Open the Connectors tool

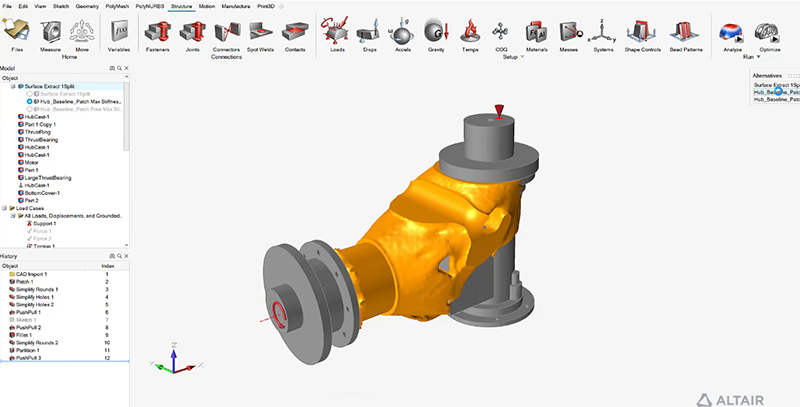tap(227, 36)
